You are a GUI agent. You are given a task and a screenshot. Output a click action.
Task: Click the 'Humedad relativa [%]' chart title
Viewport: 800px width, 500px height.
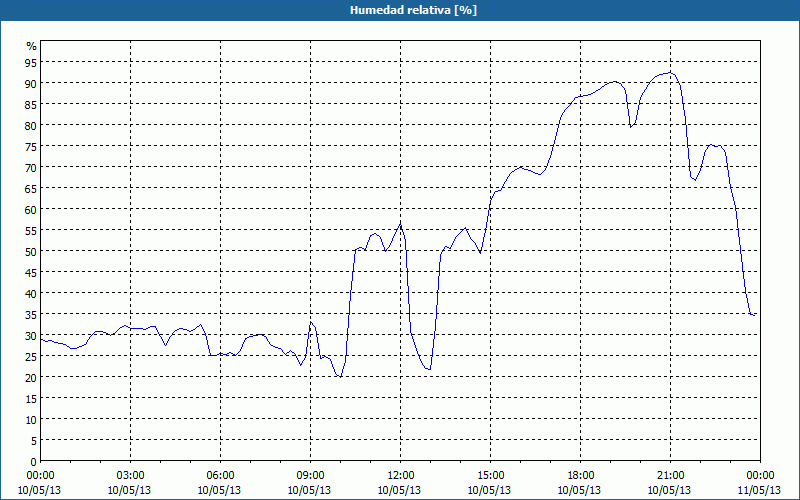pos(413,10)
